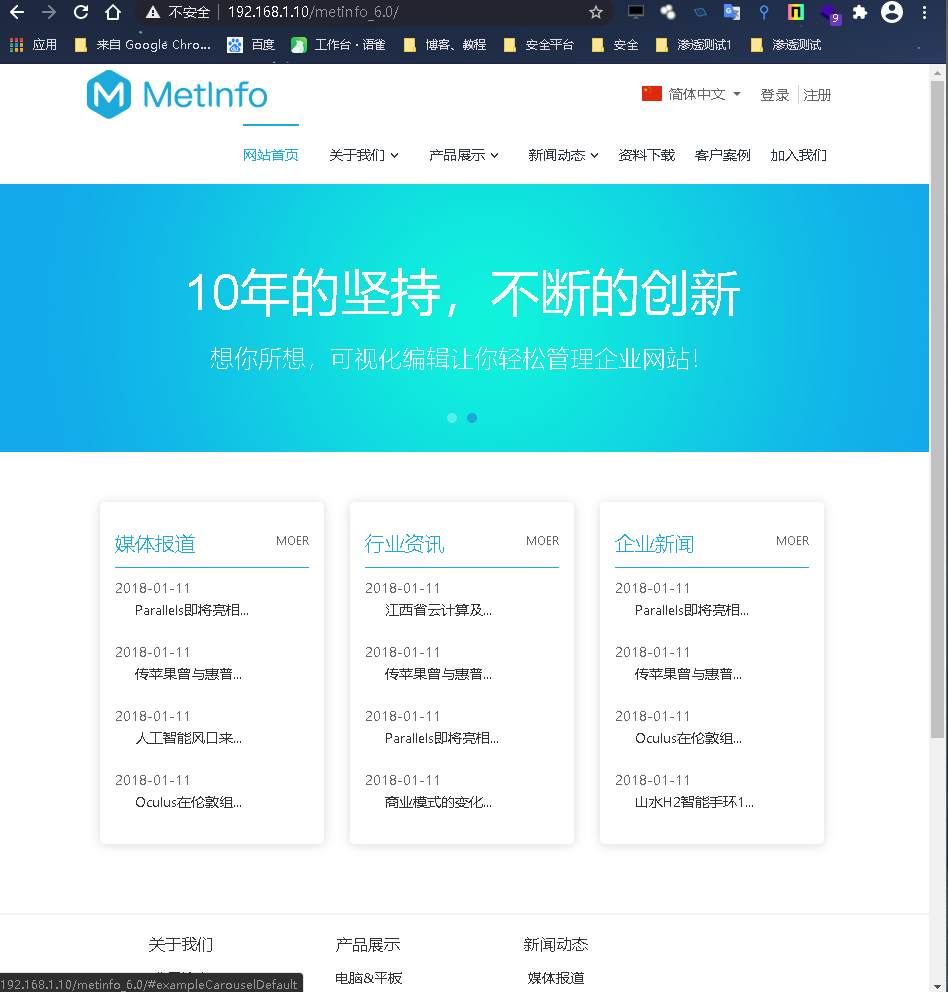Screen dimensions: 948x992
Task: Open the 客户案例 menu item
Action: pyautogui.click(x=723, y=155)
